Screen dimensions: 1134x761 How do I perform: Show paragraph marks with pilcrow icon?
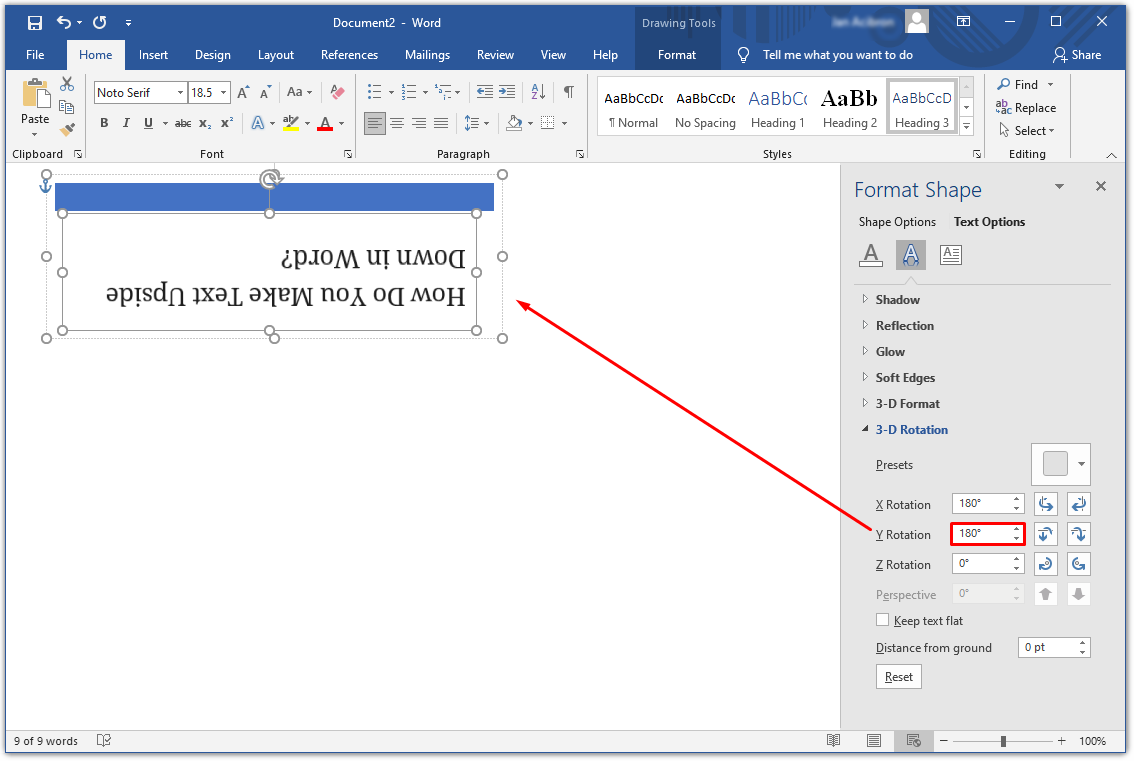tap(568, 92)
